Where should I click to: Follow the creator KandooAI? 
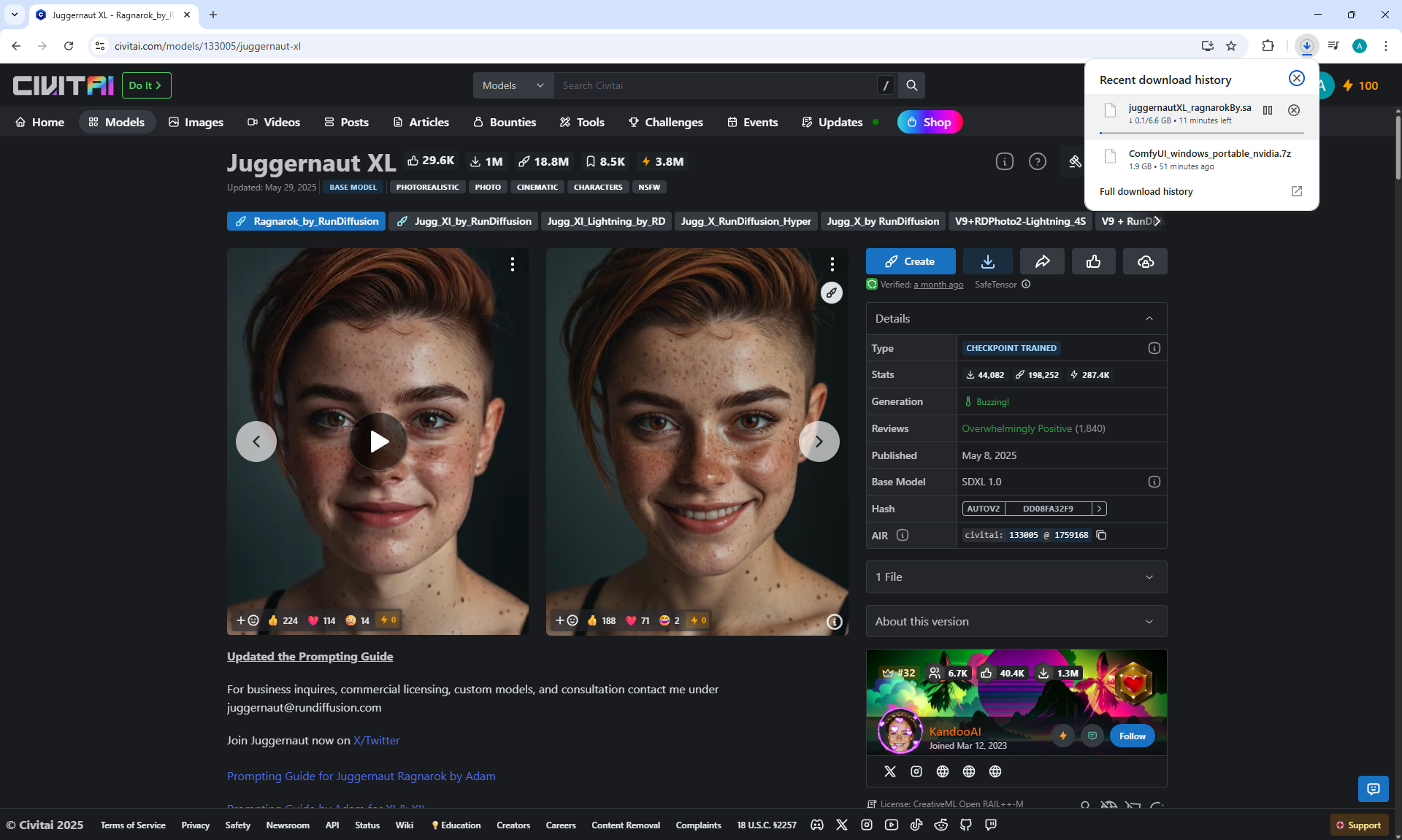tap(1132, 736)
